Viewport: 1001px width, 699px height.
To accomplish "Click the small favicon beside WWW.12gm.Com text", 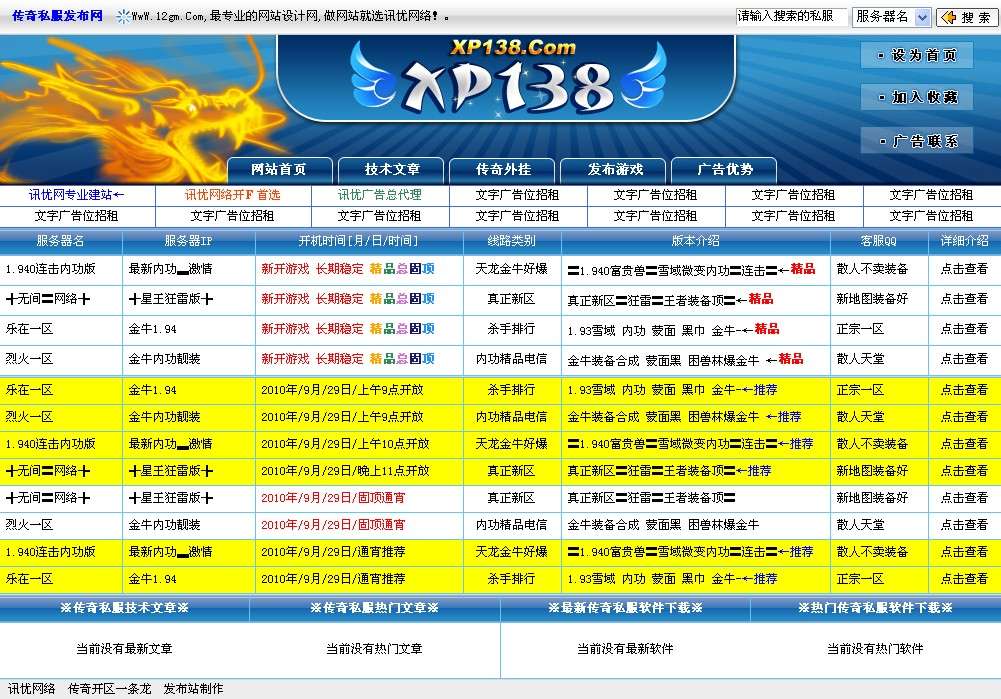I will [122, 15].
